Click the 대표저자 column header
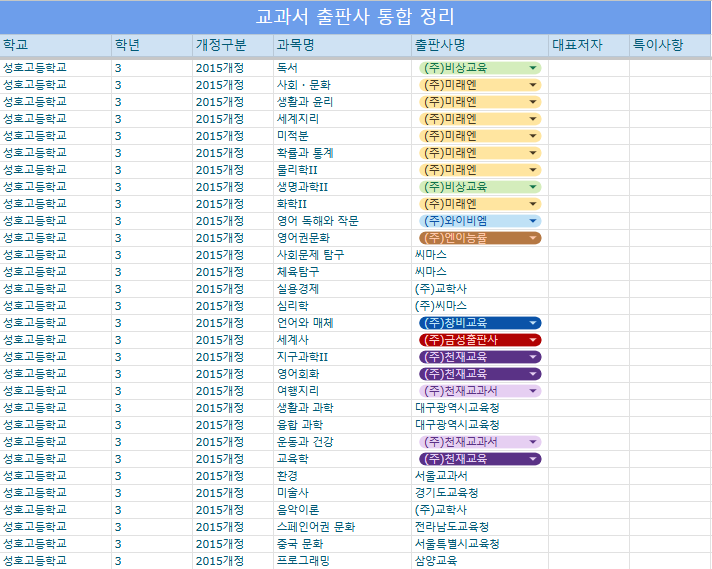This screenshot has height=569, width=712. [x=589, y=45]
